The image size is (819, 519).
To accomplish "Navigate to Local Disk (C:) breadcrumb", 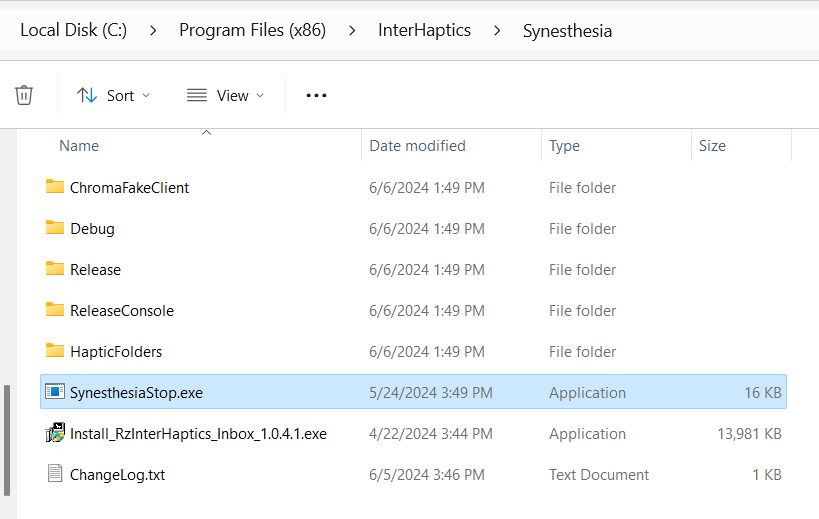I will point(74,30).
